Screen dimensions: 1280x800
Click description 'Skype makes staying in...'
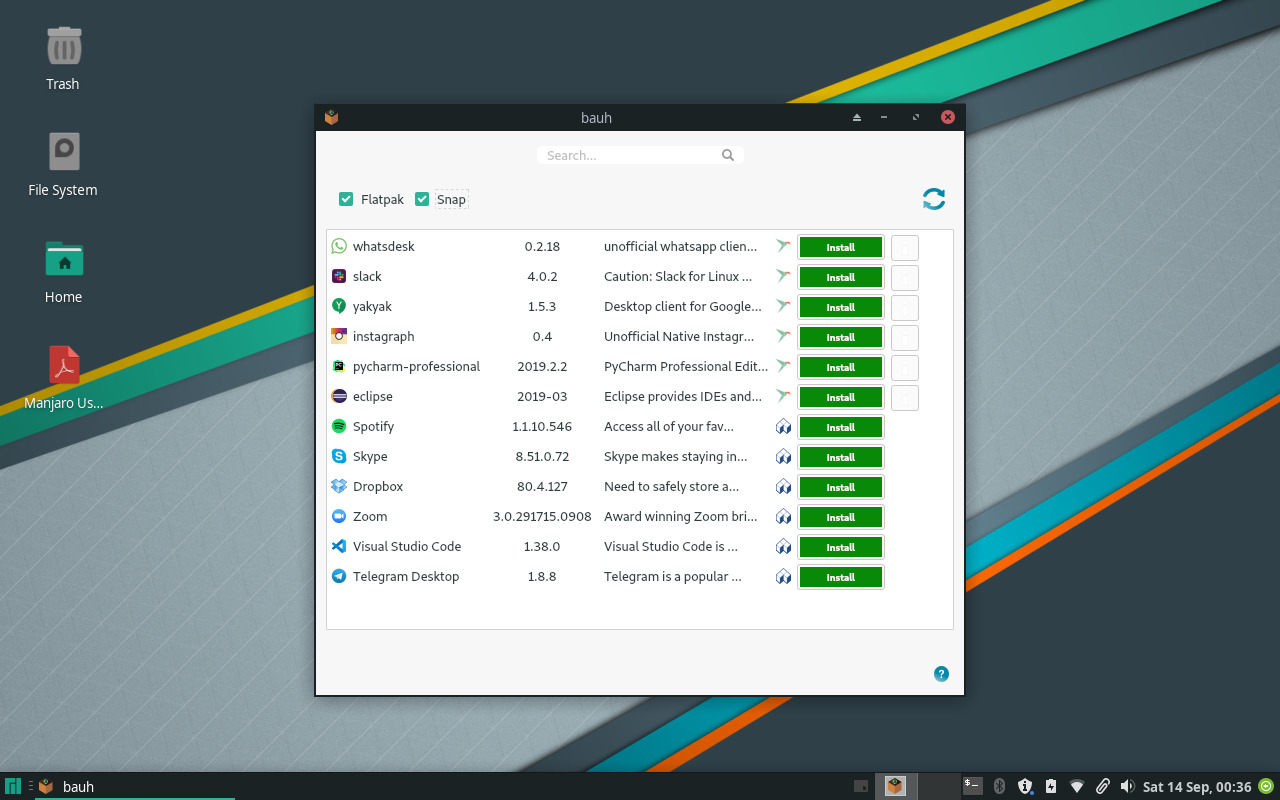676,456
